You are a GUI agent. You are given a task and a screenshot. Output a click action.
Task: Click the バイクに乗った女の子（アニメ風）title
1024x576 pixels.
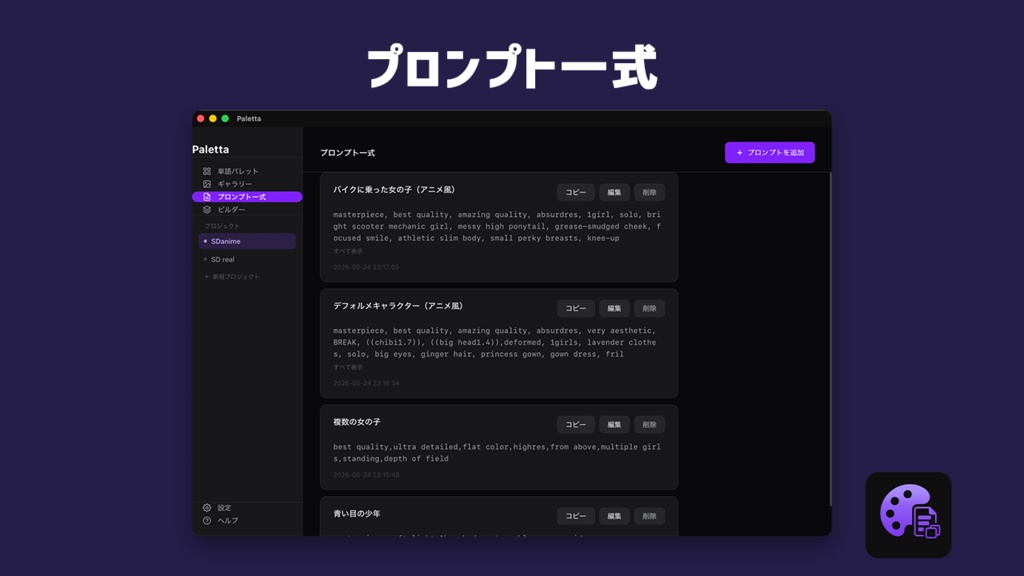pyautogui.click(x=394, y=190)
